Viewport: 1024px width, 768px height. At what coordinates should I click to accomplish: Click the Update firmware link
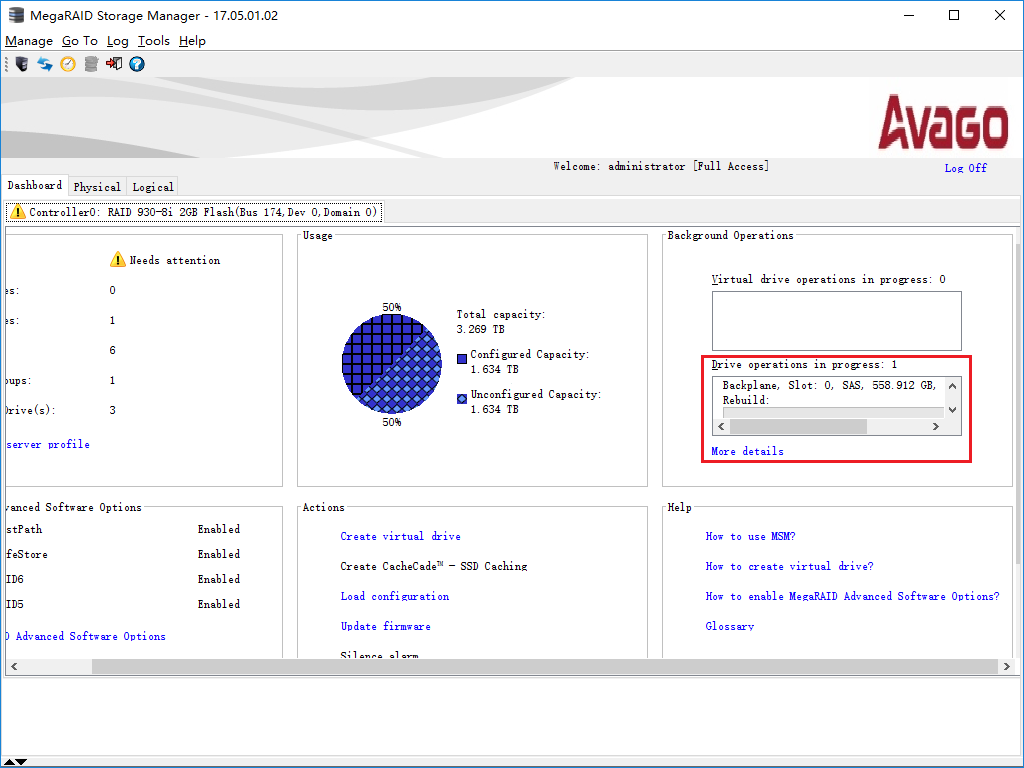(x=385, y=626)
